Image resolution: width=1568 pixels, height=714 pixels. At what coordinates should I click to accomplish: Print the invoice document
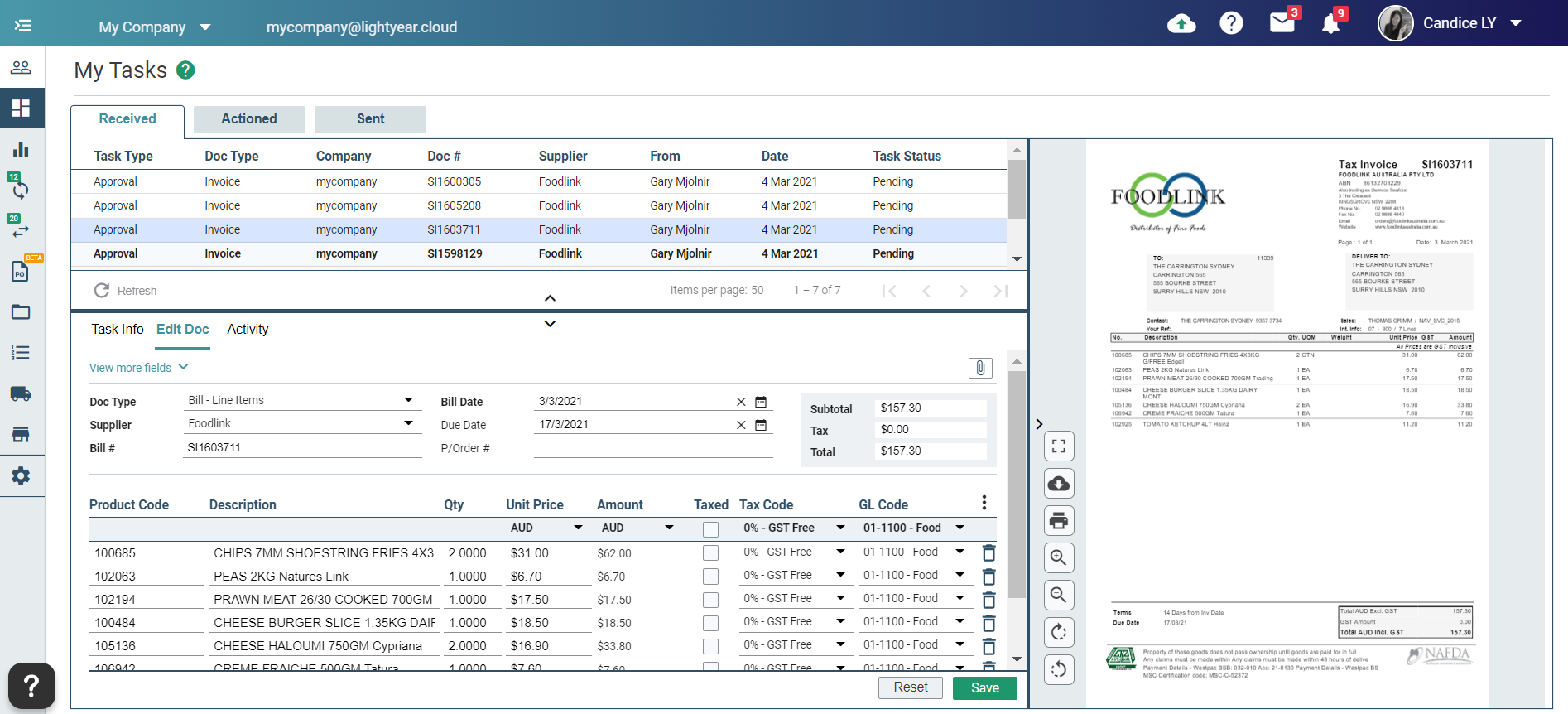pos(1059,521)
